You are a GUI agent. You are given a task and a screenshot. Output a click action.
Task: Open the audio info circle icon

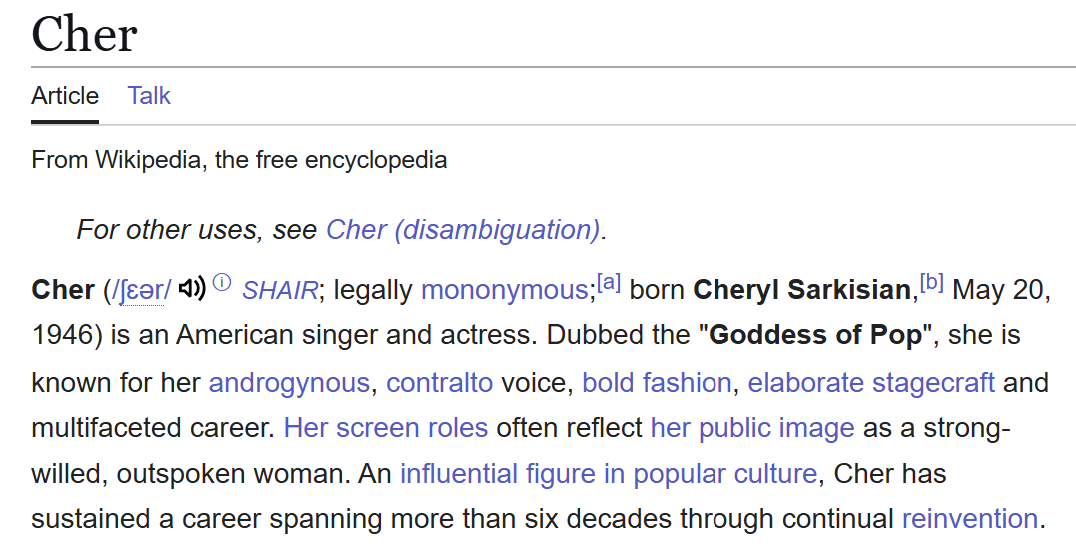coord(222,281)
